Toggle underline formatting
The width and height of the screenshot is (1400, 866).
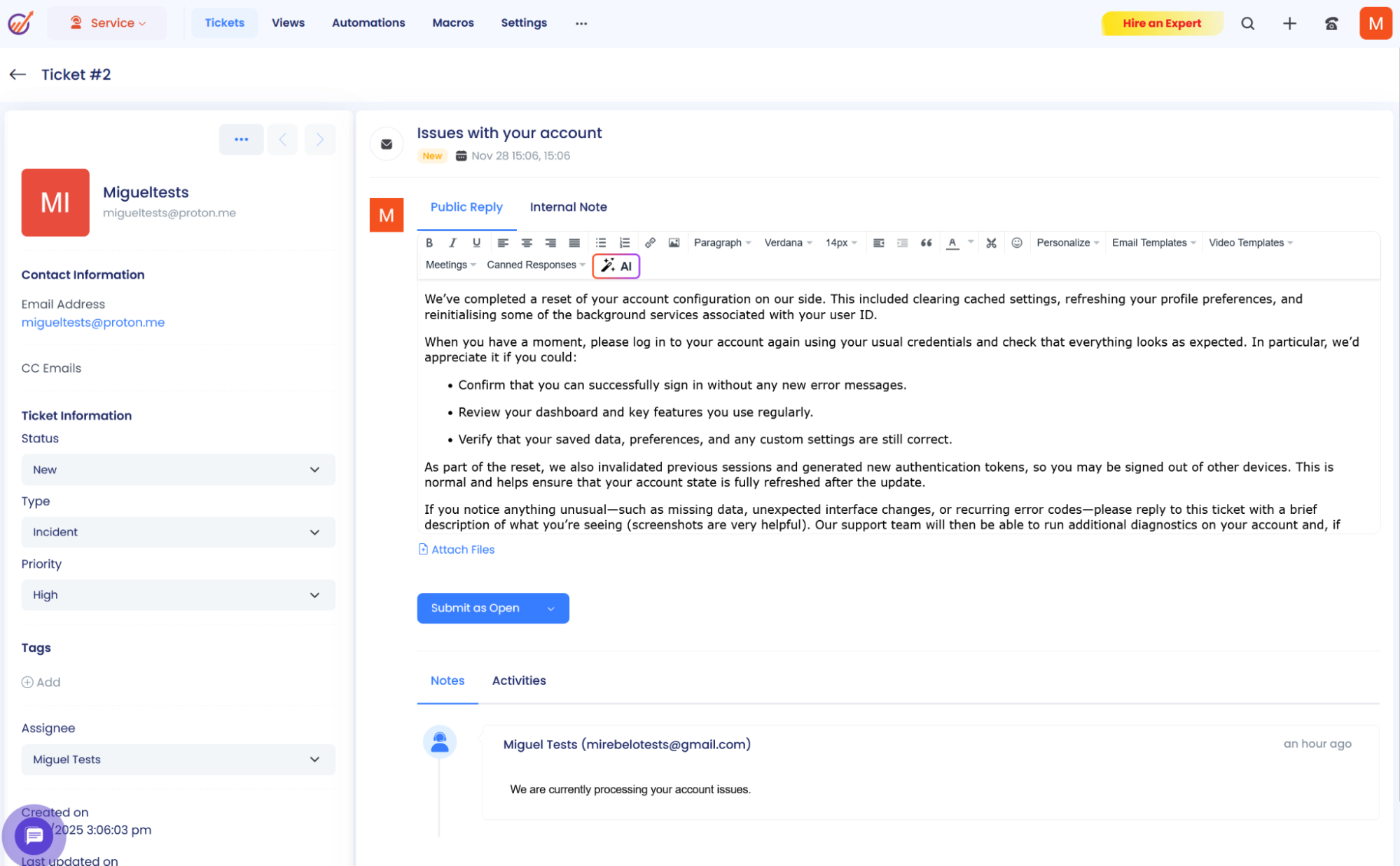point(476,242)
